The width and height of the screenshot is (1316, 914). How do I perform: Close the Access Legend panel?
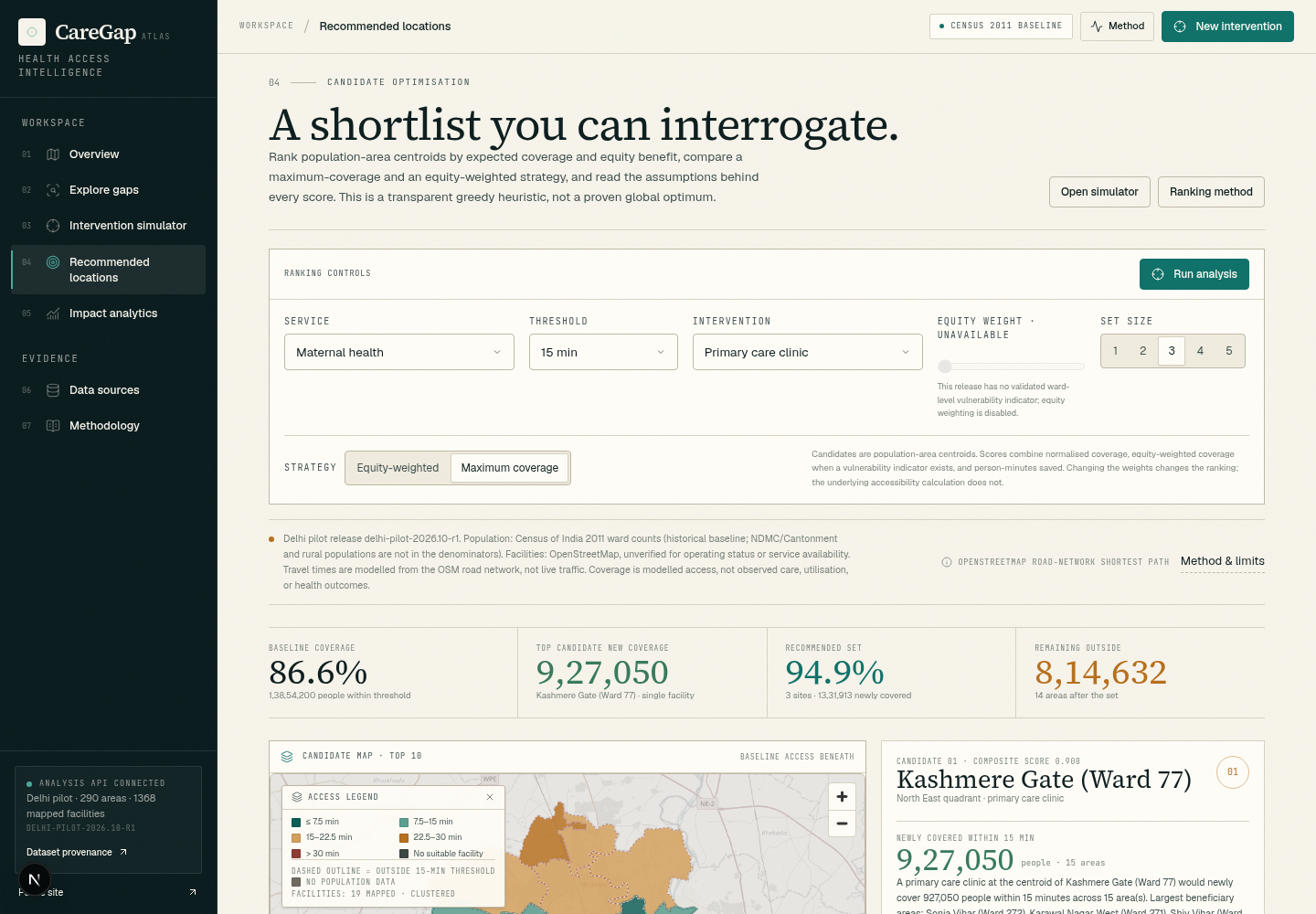tap(490, 797)
